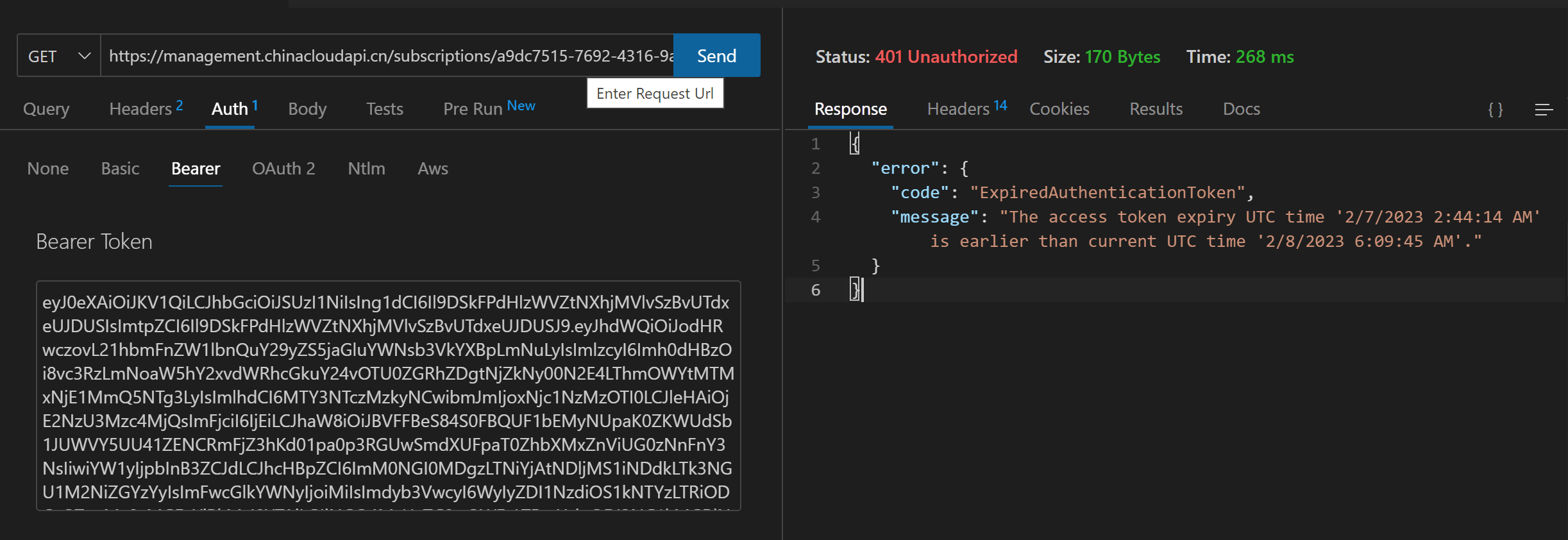Click inside the Bearer Token text area
Image resolution: width=1568 pixels, height=540 pixels.
tap(388, 395)
